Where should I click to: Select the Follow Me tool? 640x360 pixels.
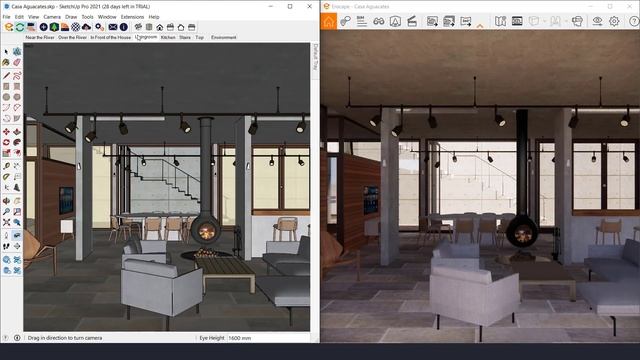point(17,142)
